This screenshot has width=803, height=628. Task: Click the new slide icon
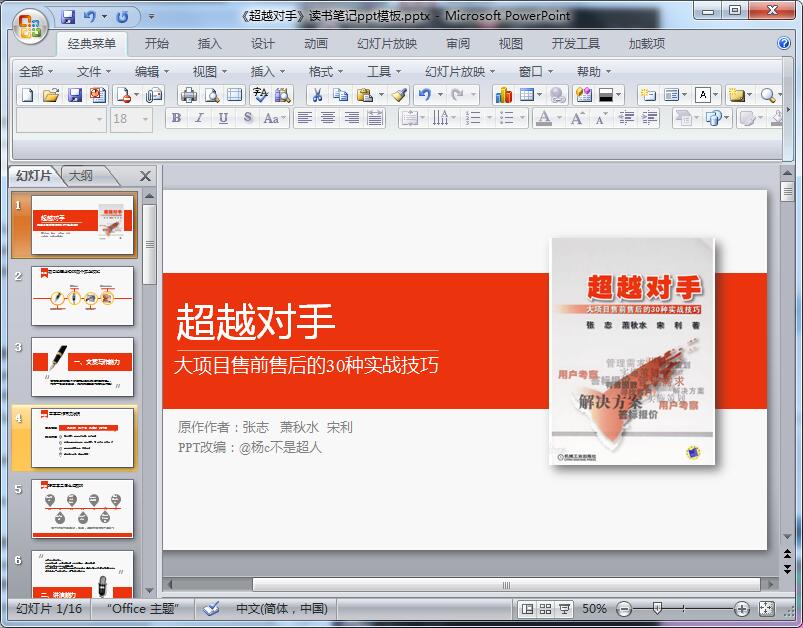(648, 95)
